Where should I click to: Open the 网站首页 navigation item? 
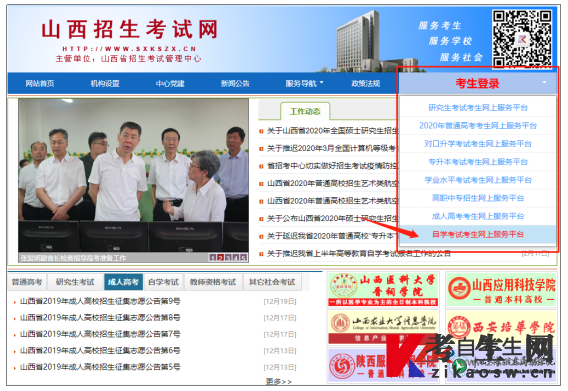coord(40,84)
